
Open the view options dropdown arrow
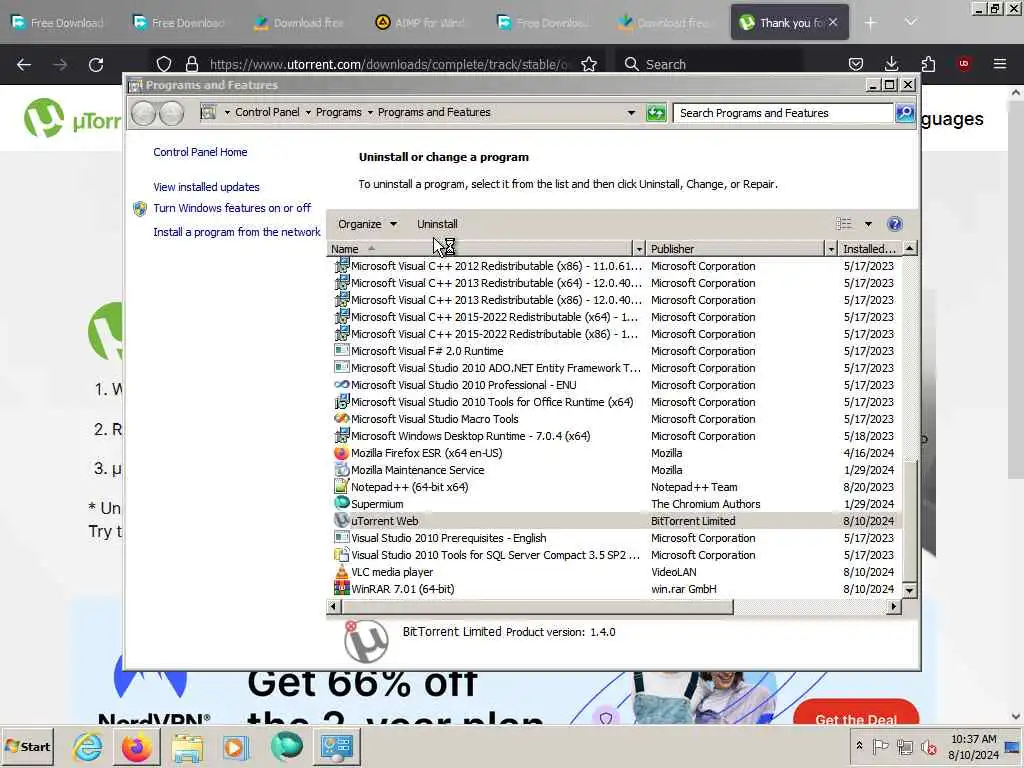868,224
